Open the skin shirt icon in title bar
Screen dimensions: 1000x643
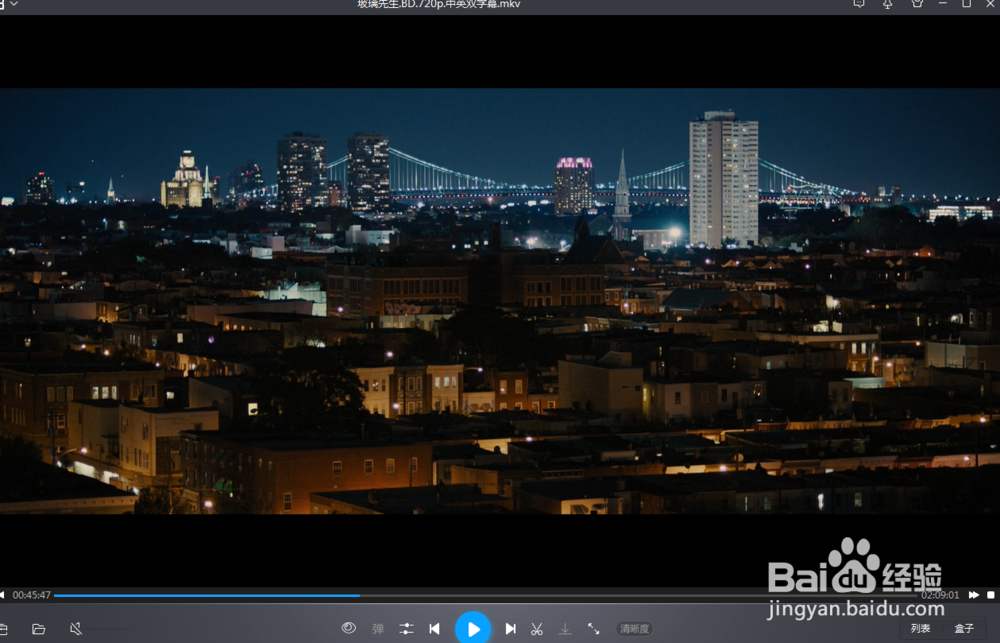tap(917, 4)
